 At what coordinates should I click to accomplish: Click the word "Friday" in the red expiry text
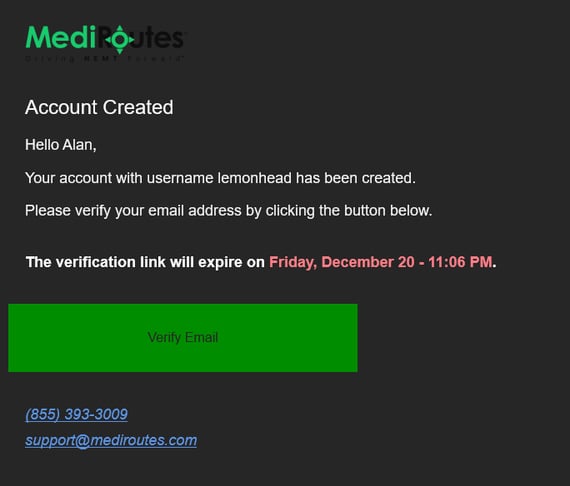[293, 262]
